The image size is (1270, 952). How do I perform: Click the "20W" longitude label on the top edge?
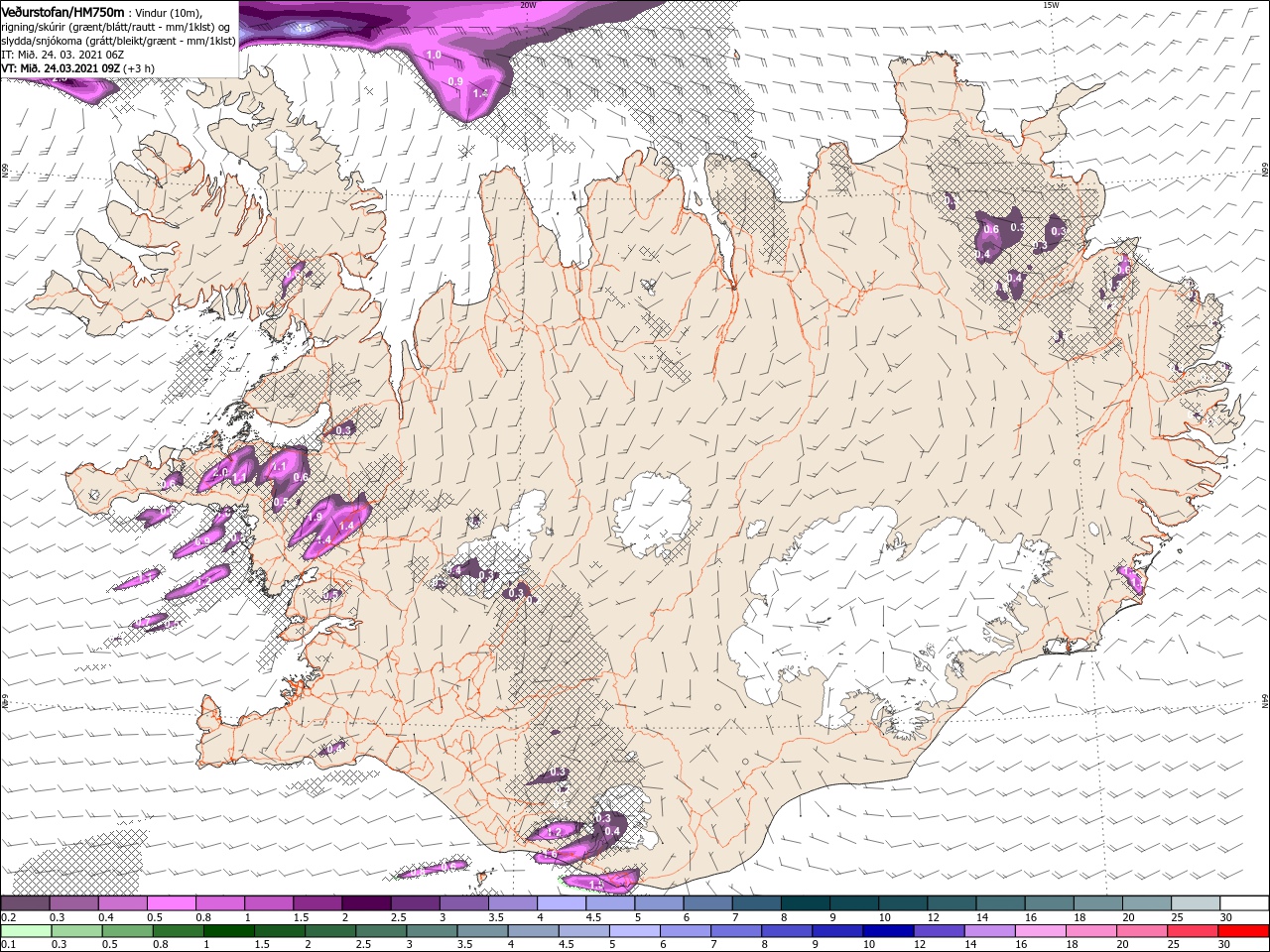click(528, 5)
